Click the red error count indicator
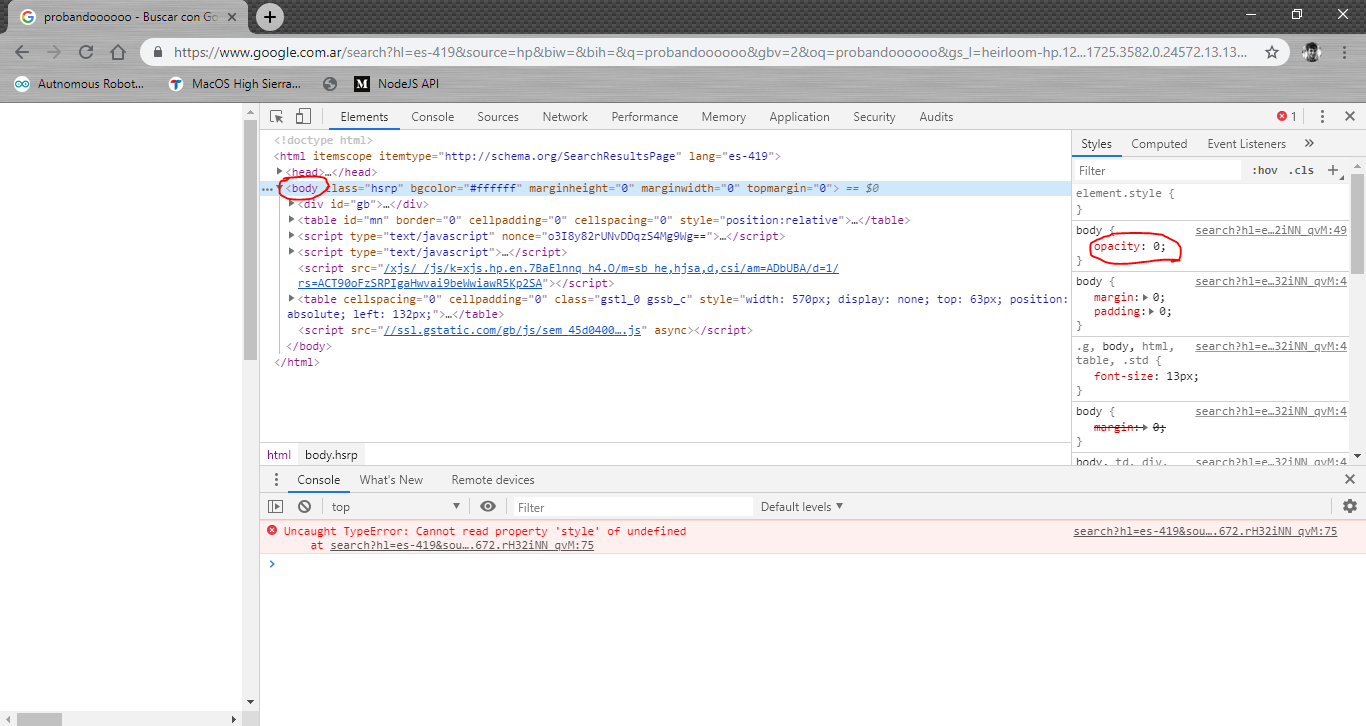Image resolution: width=1366 pixels, height=726 pixels. click(x=1287, y=117)
